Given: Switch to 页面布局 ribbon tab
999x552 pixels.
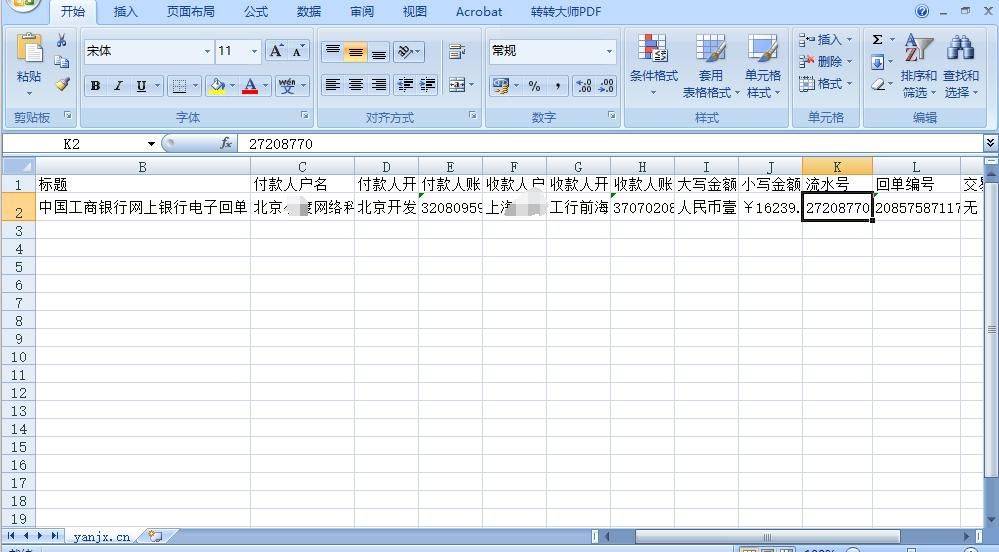Looking at the screenshot, I should click(x=190, y=11).
